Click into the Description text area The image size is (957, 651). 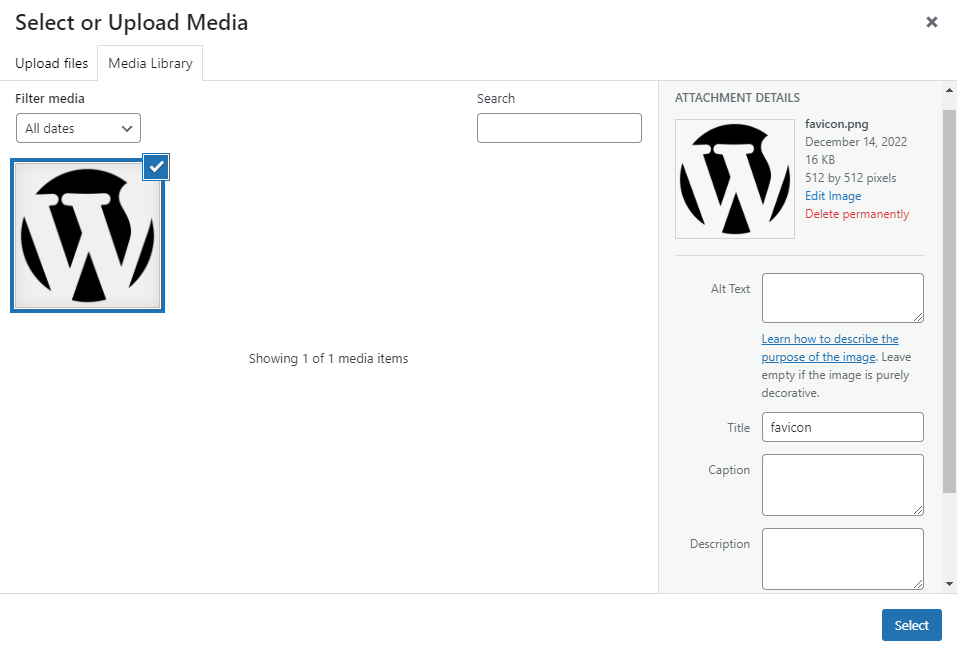tap(841, 558)
